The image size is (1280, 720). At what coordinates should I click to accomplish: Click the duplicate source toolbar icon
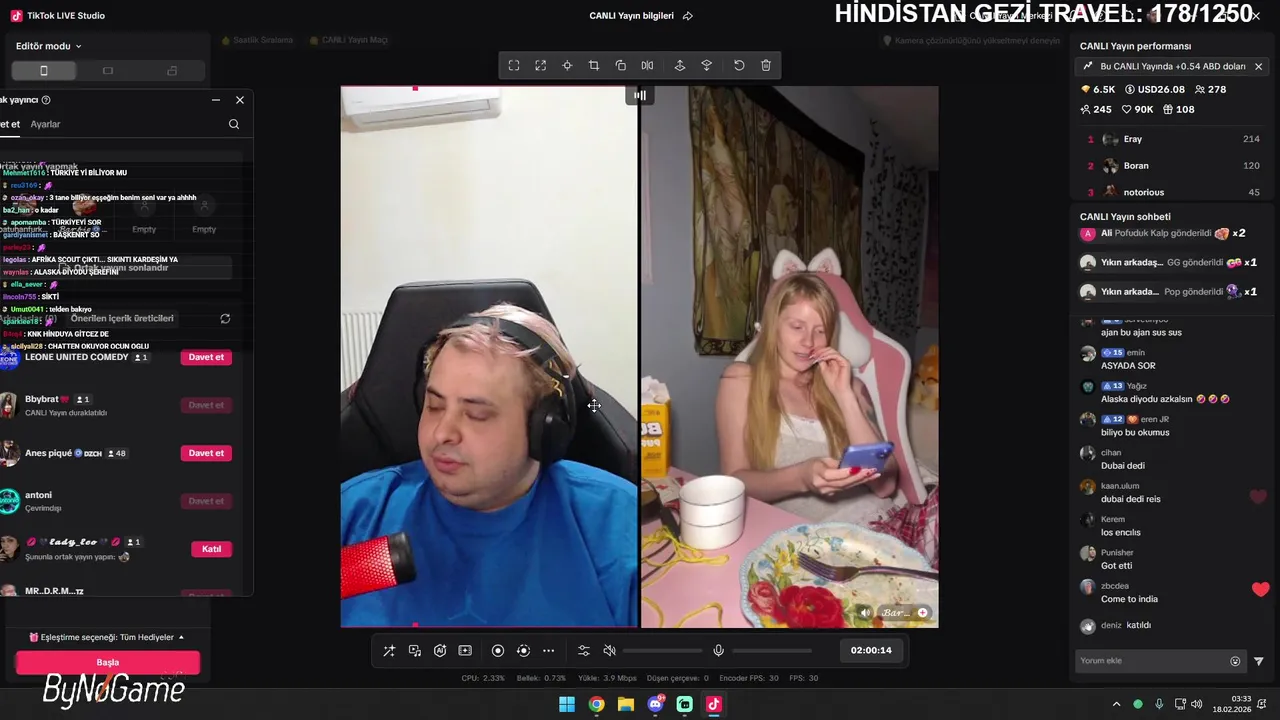(620, 65)
